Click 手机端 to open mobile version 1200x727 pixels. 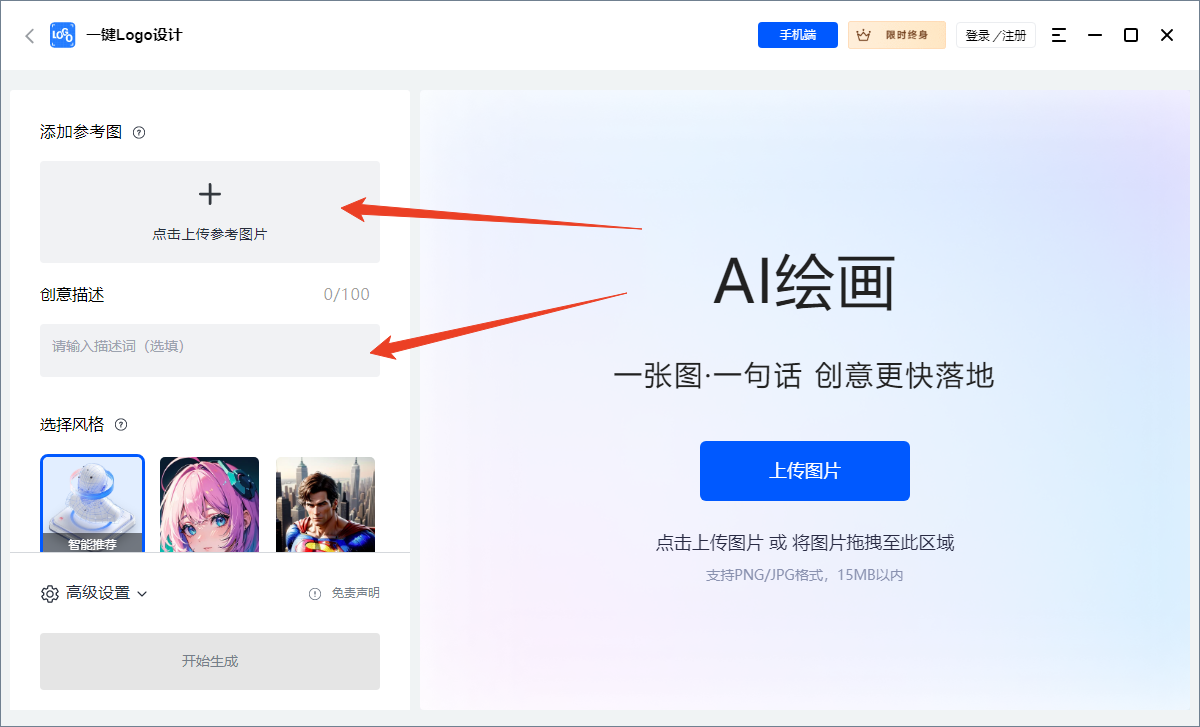pos(797,34)
